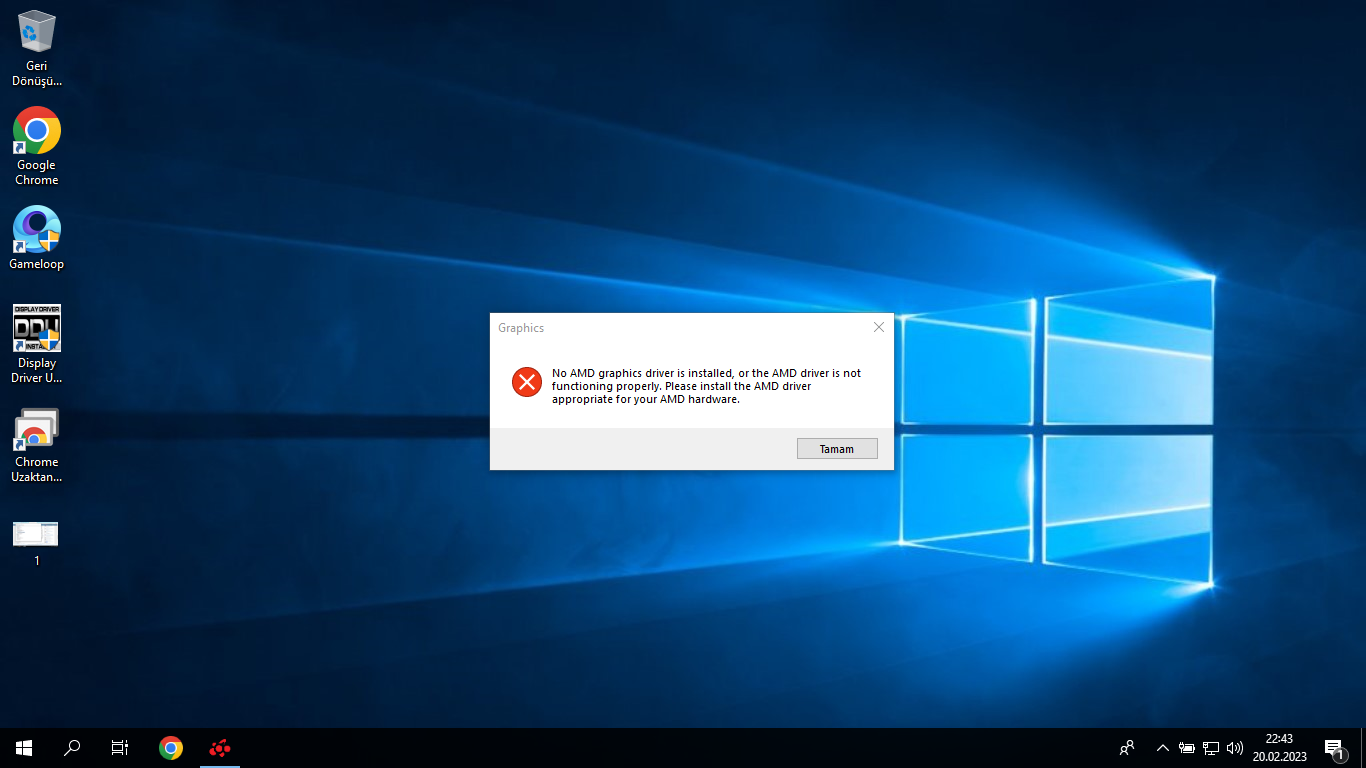The image size is (1366, 768).
Task: Select the Display Driver Uninstaller shortcut
Action: click(x=37, y=344)
